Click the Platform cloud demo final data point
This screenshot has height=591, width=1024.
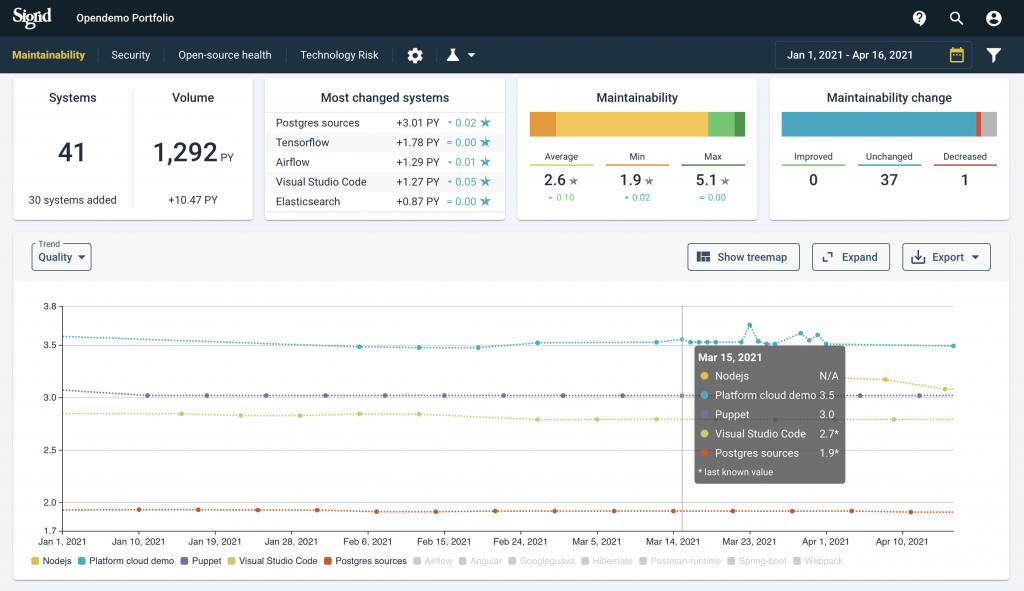953,346
